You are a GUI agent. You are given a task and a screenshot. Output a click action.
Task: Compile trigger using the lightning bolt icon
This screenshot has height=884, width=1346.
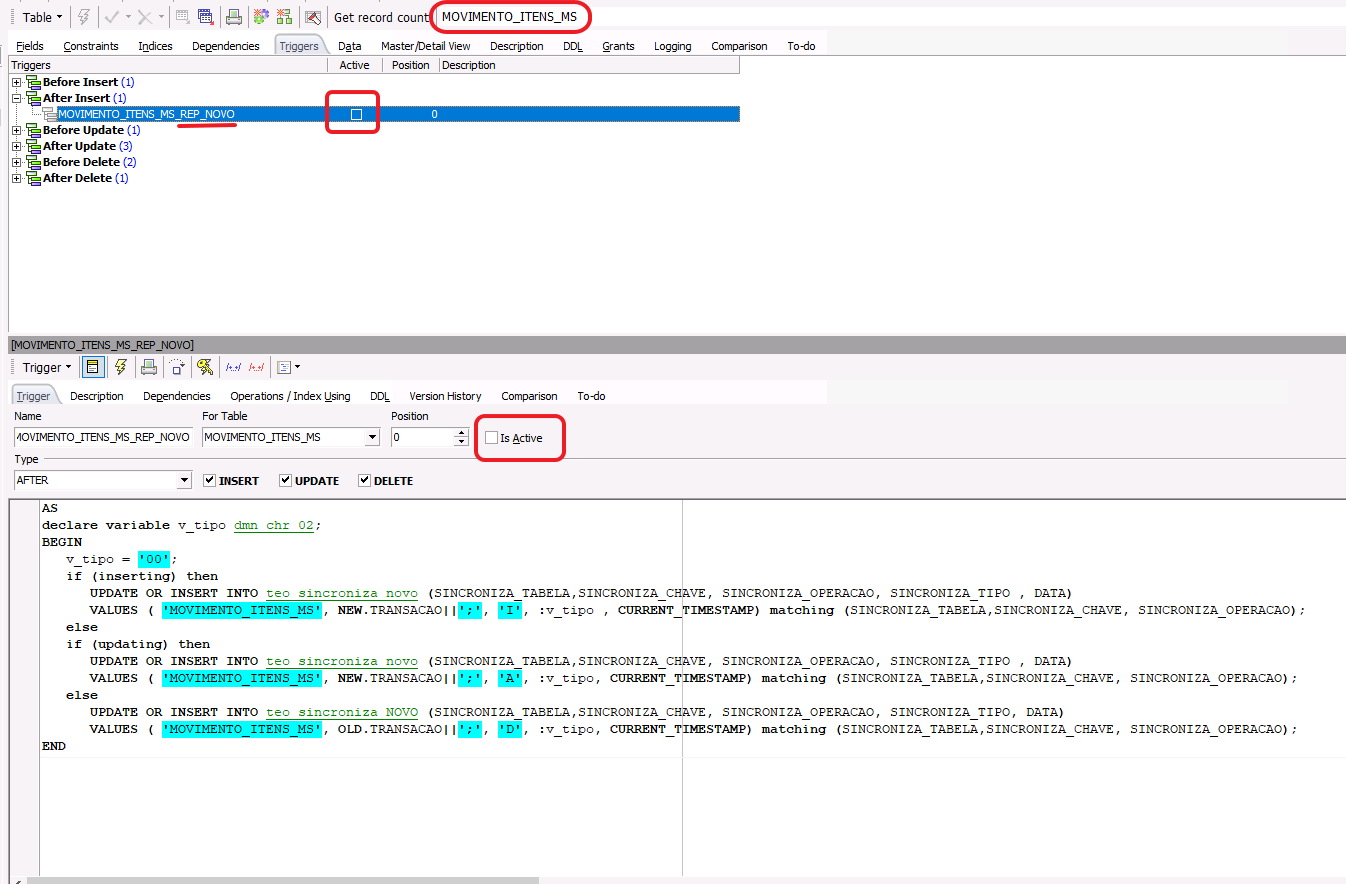coord(121,367)
